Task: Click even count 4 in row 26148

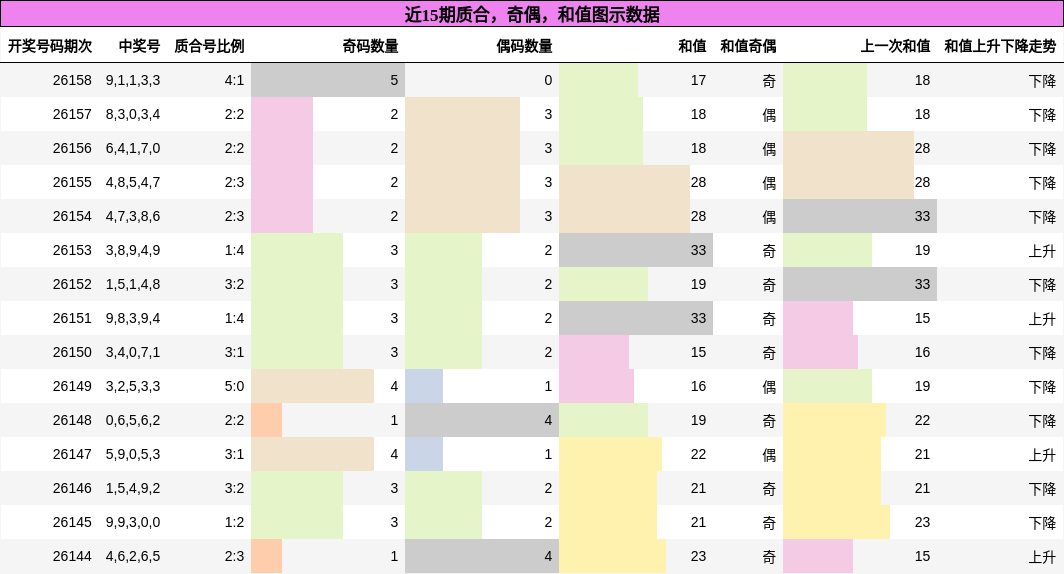Action: [x=548, y=420]
